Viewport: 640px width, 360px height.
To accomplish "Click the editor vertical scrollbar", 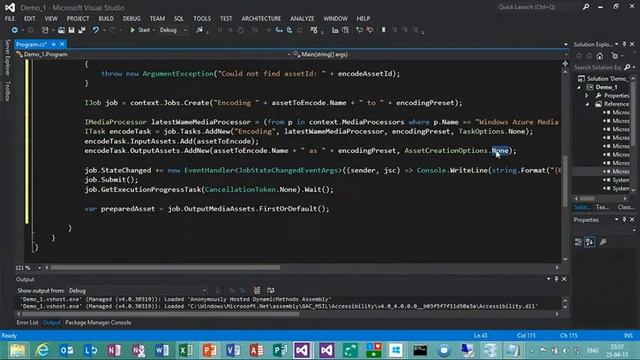I will (565, 165).
